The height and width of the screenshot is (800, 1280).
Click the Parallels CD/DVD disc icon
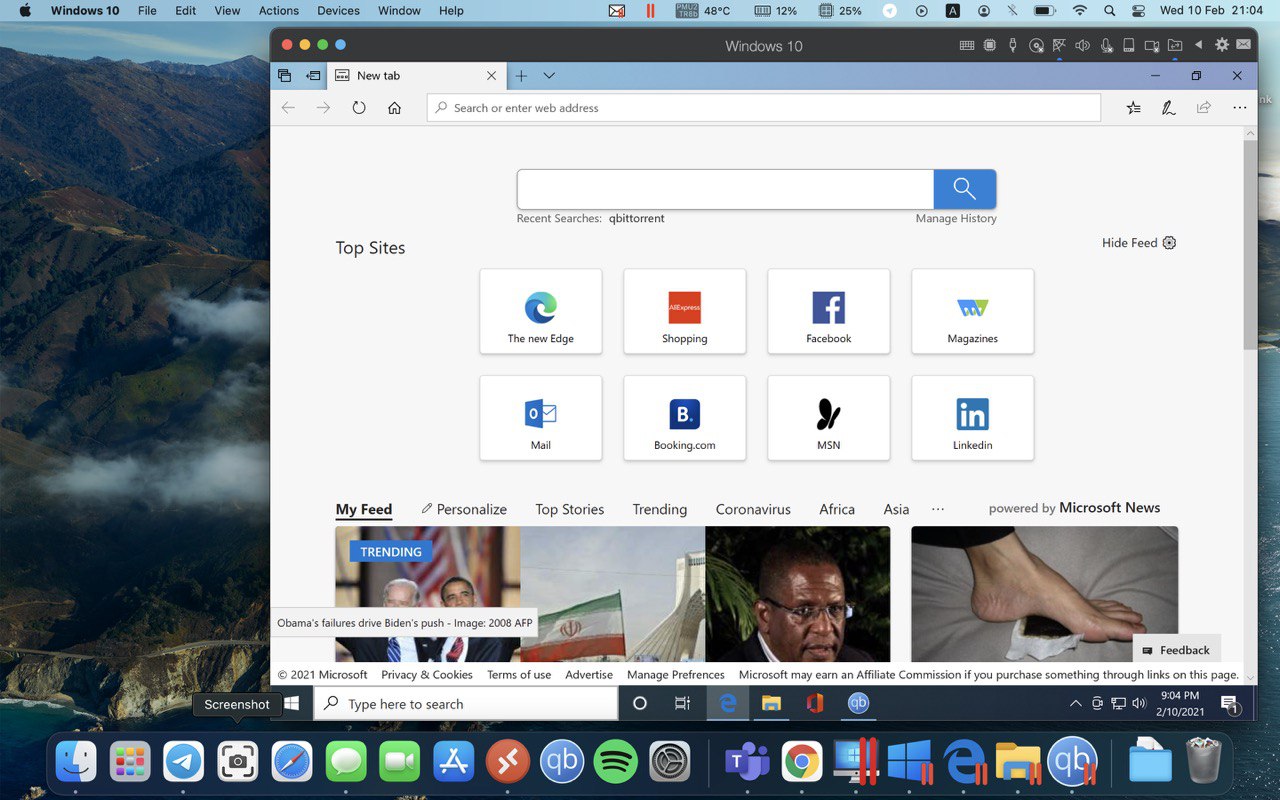[1036, 46]
